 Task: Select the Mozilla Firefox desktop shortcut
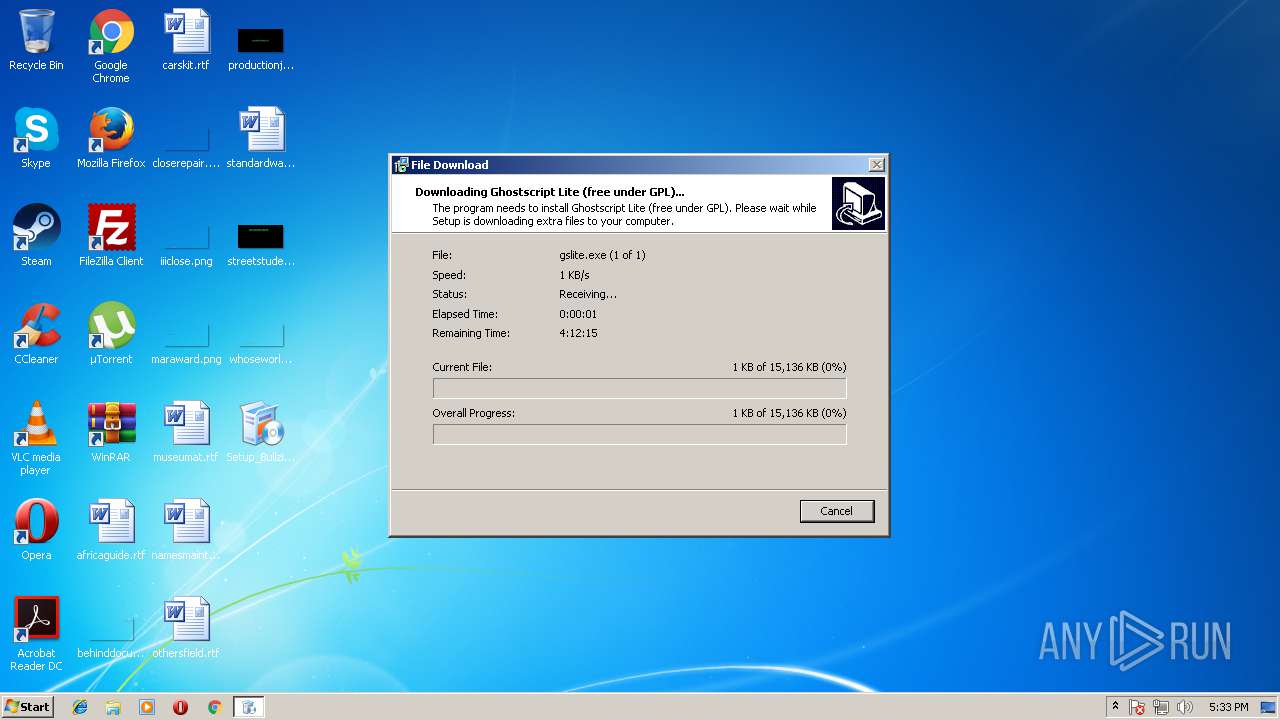(x=111, y=138)
